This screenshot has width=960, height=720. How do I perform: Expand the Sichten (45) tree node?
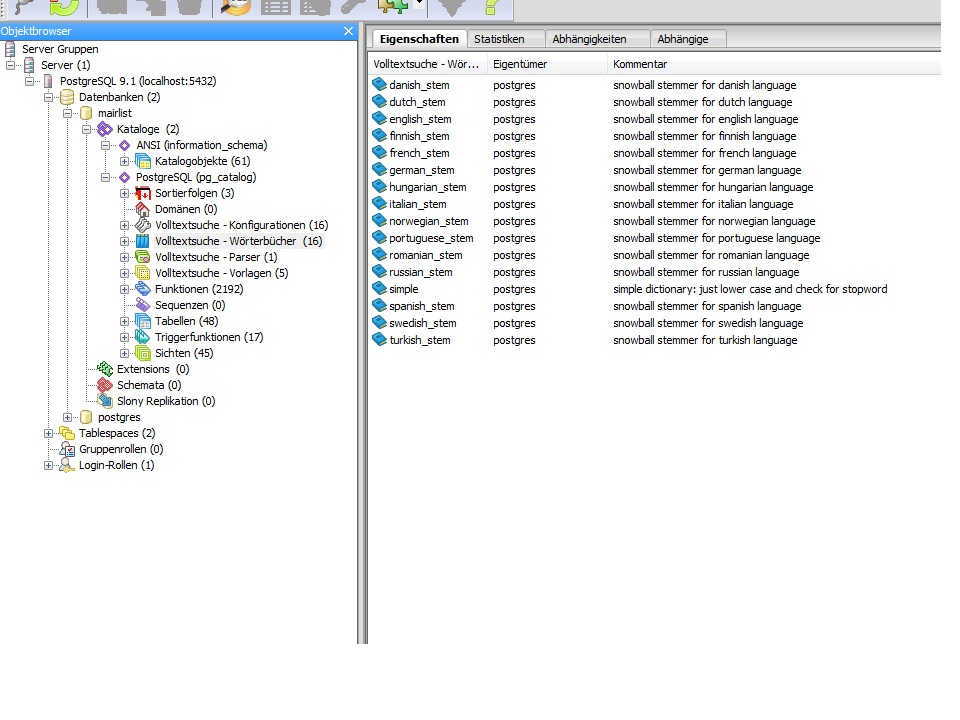click(x=122, y=353)
